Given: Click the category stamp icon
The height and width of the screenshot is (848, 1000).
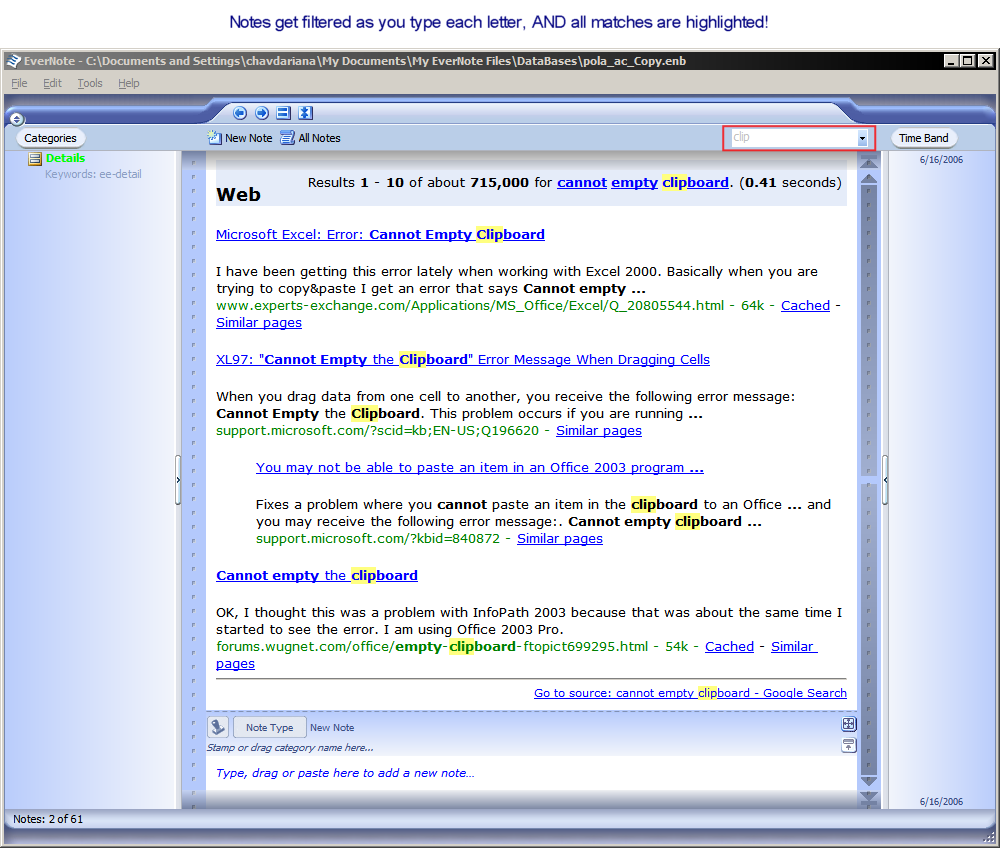Looking at the screenshot, I should coord(217,727).
